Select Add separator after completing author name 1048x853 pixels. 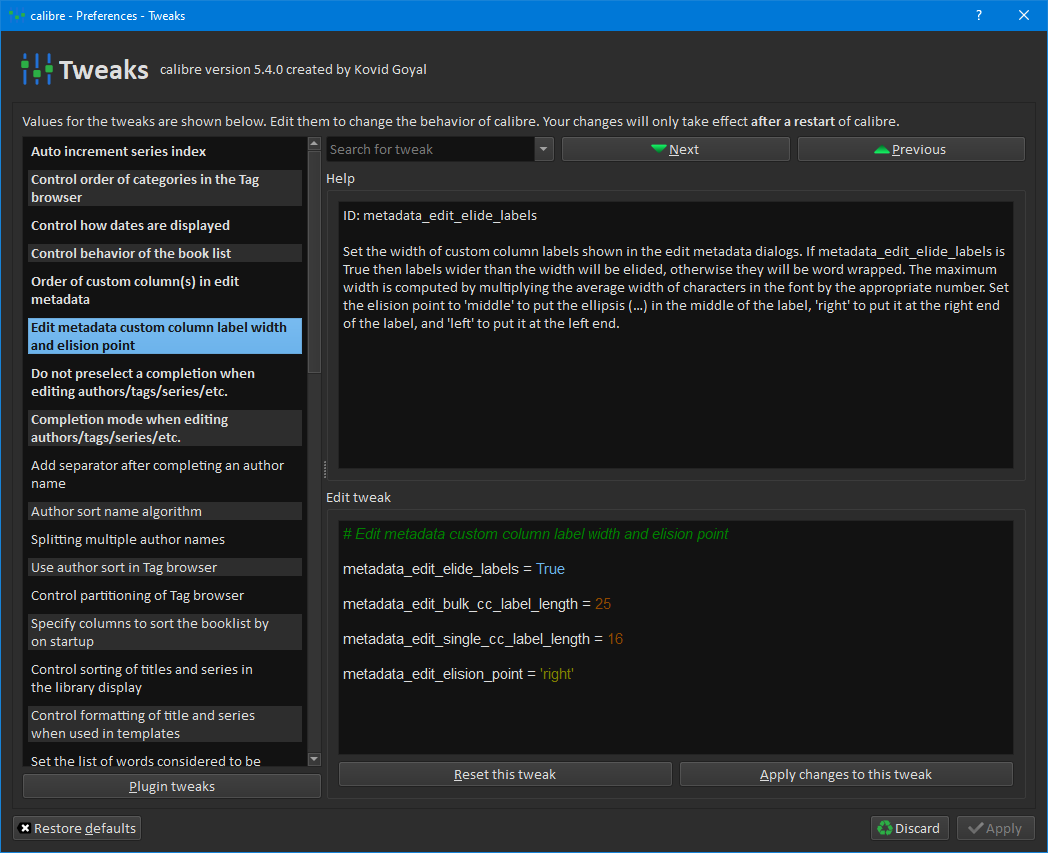165,474
